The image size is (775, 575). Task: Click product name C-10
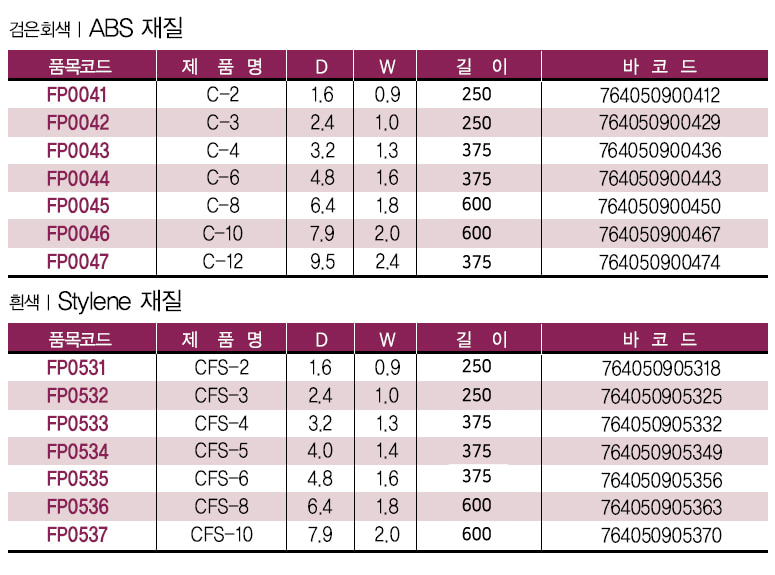pyautogui.click(x=222, y=234)
